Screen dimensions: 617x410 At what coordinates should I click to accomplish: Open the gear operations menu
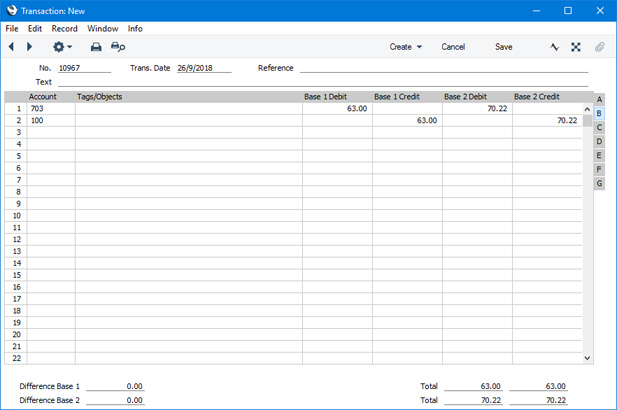[62, 47]
